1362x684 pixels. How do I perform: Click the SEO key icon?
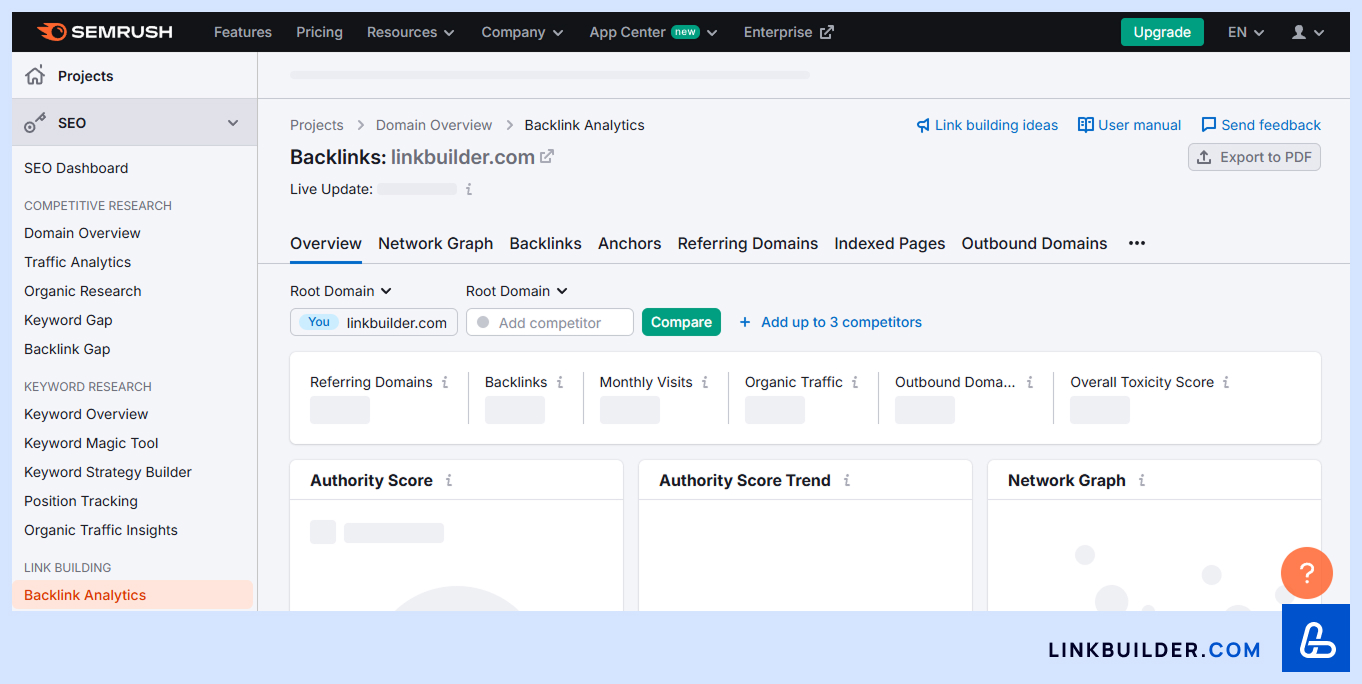(35, 123)
